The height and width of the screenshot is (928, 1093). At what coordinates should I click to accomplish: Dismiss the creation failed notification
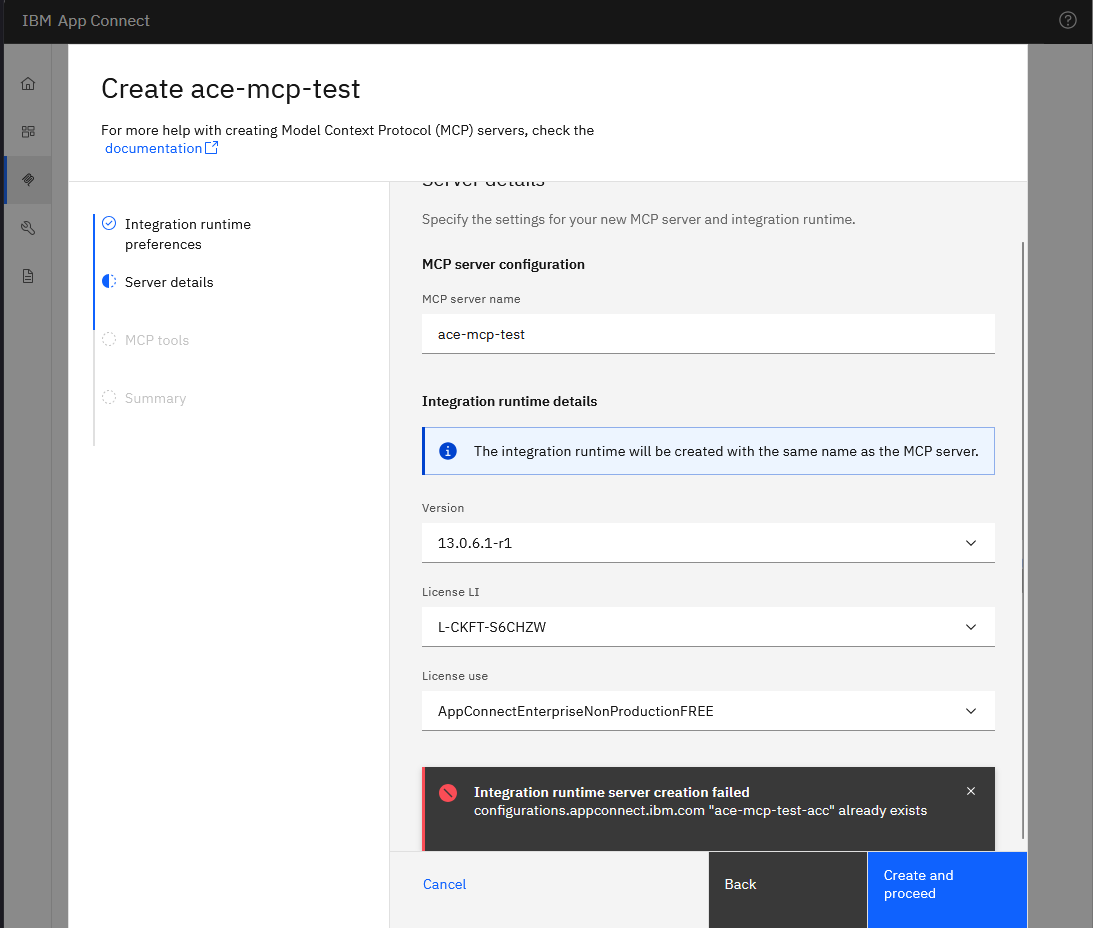(x=970, y=791)
